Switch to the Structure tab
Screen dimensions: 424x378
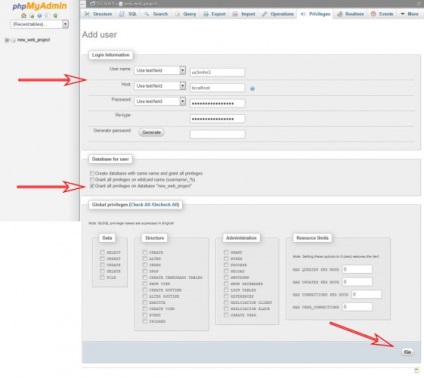click(x=98, y=14)
